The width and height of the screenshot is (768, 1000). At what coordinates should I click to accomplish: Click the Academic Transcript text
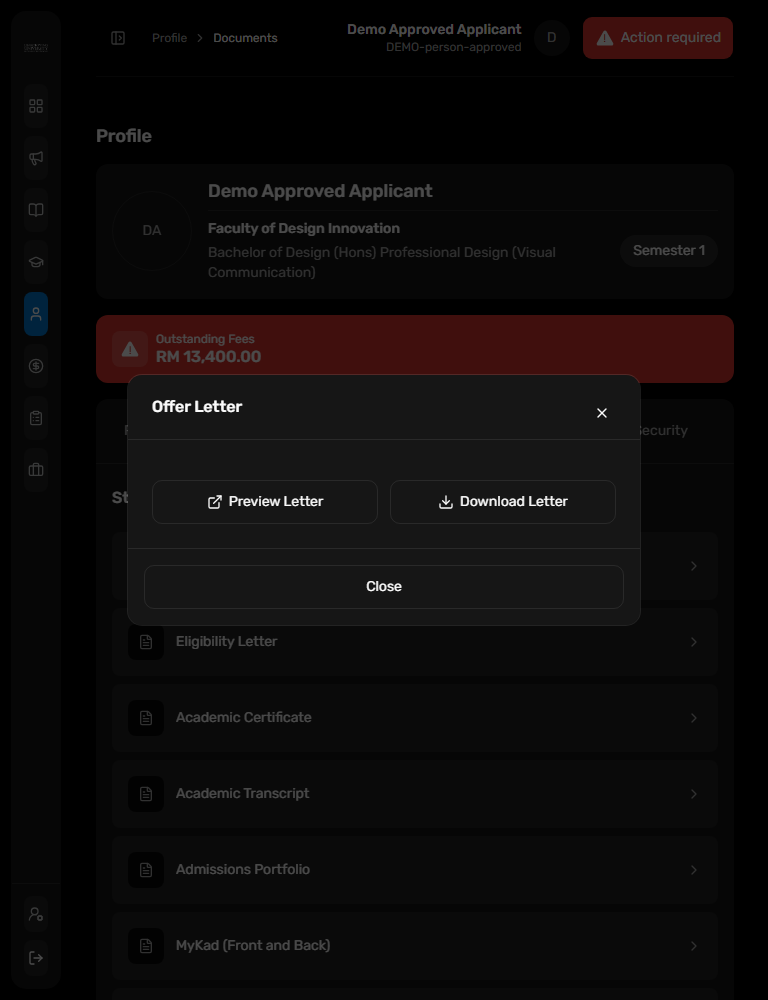pyautogui.click(x=242, y=793)
